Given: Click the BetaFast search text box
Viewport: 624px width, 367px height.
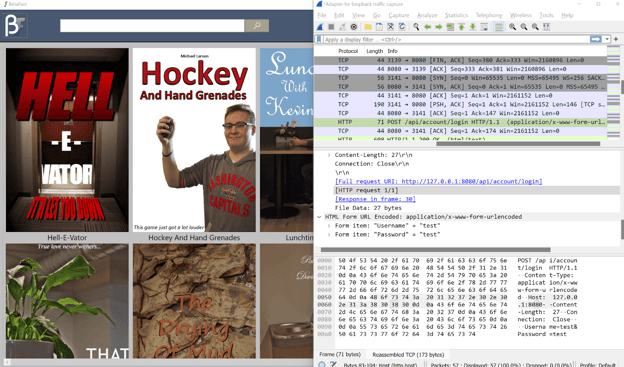Looking at the screenshot, I should (152, 26).
